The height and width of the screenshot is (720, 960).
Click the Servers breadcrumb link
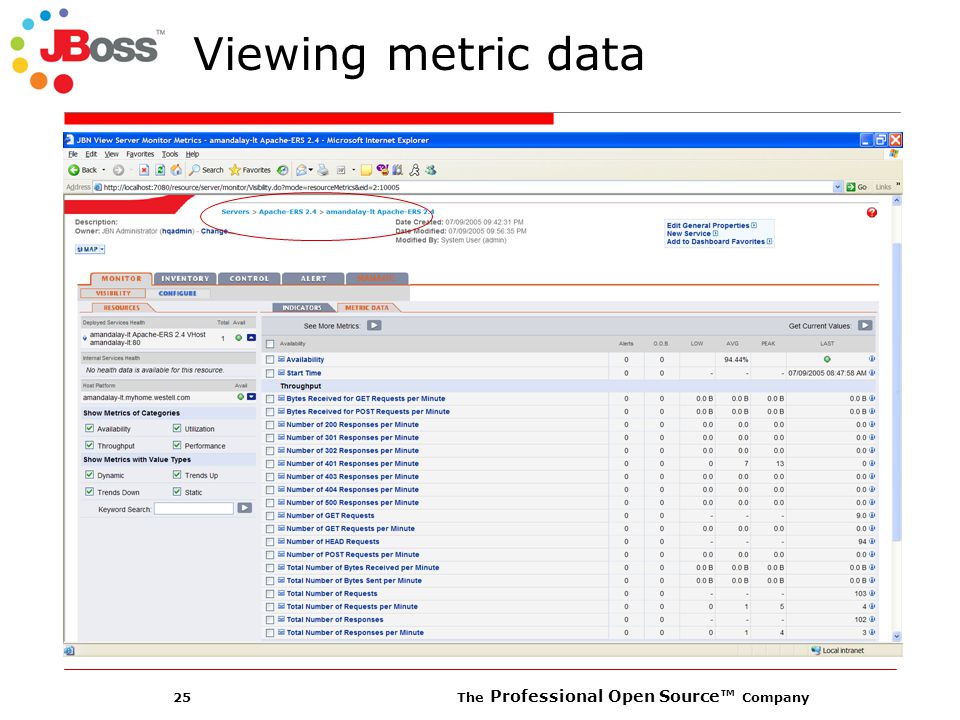coord(235,212)
